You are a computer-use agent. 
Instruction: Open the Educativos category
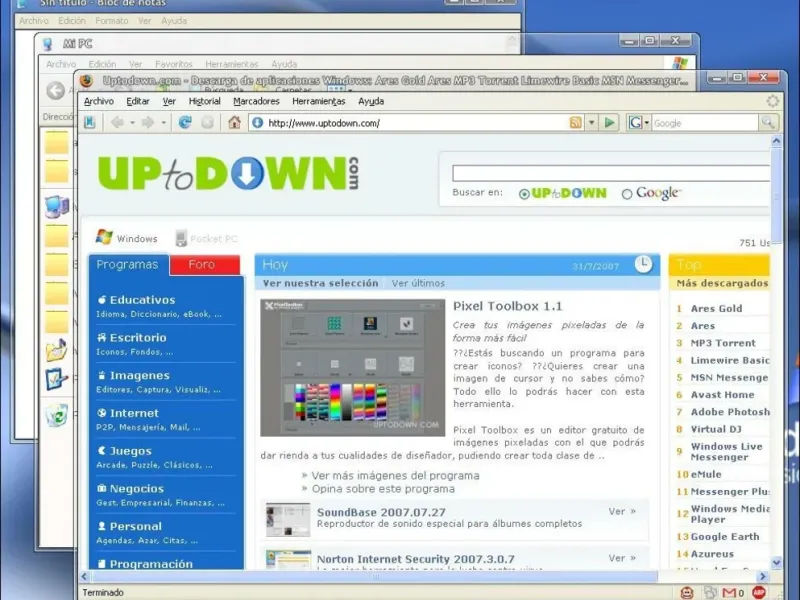coord(142,300)
